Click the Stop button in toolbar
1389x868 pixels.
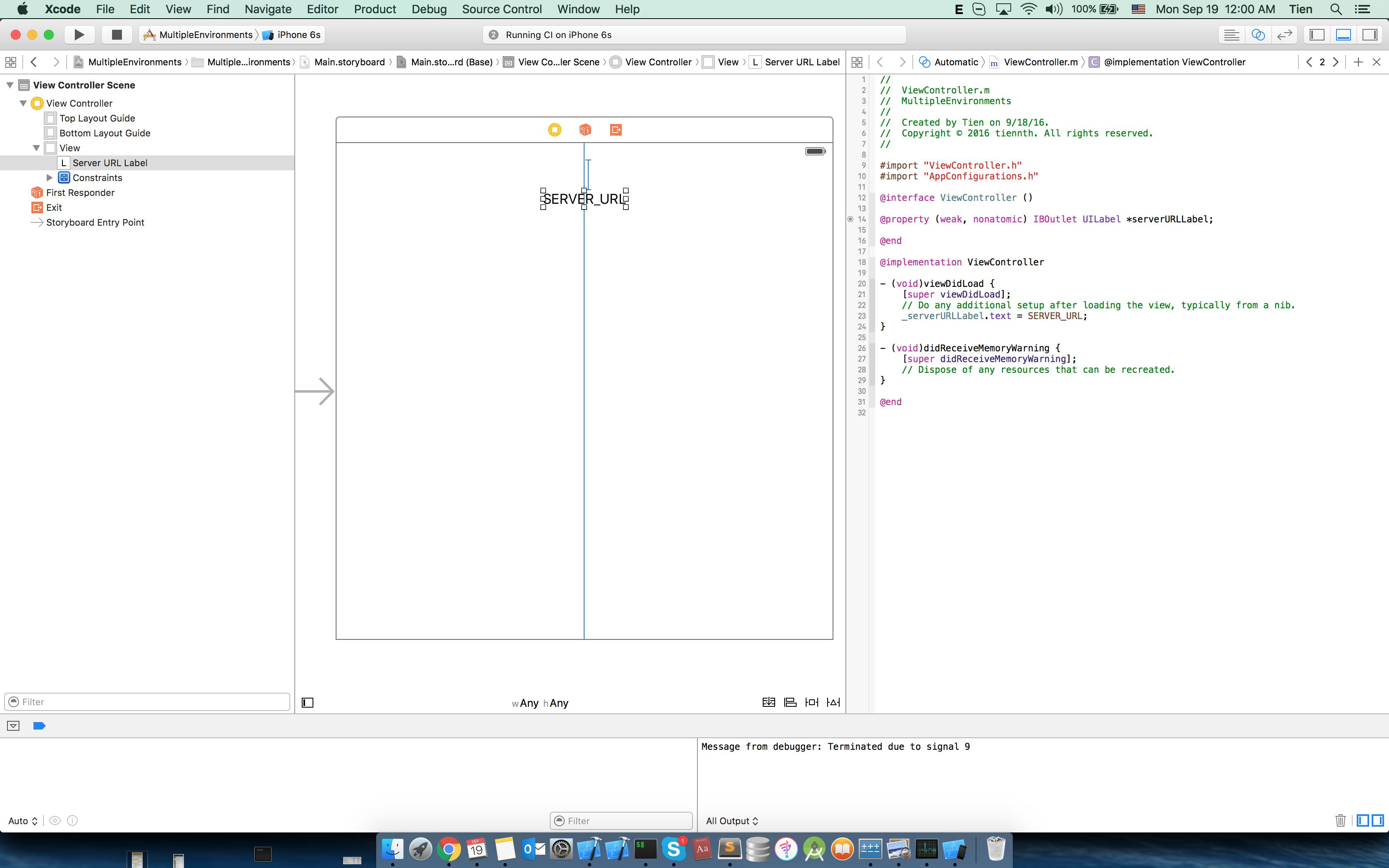117,34
